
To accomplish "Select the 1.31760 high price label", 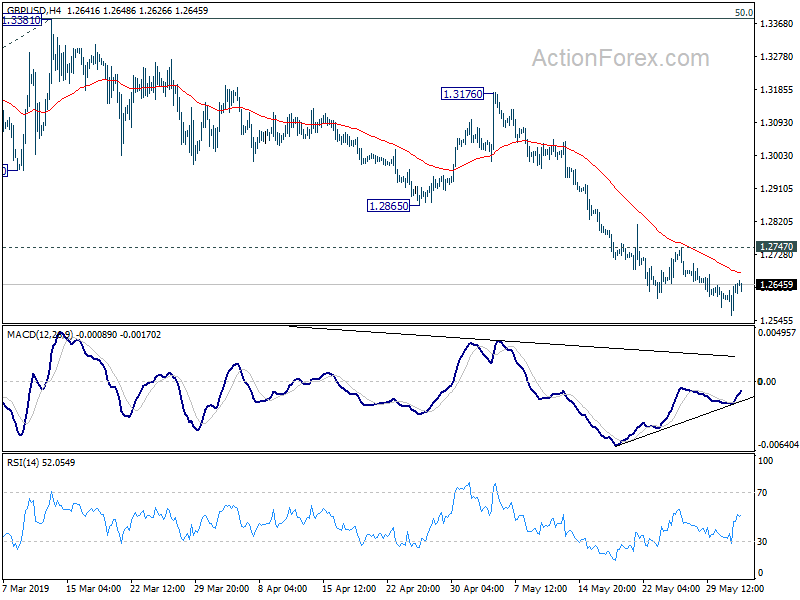I will point(462,94).
